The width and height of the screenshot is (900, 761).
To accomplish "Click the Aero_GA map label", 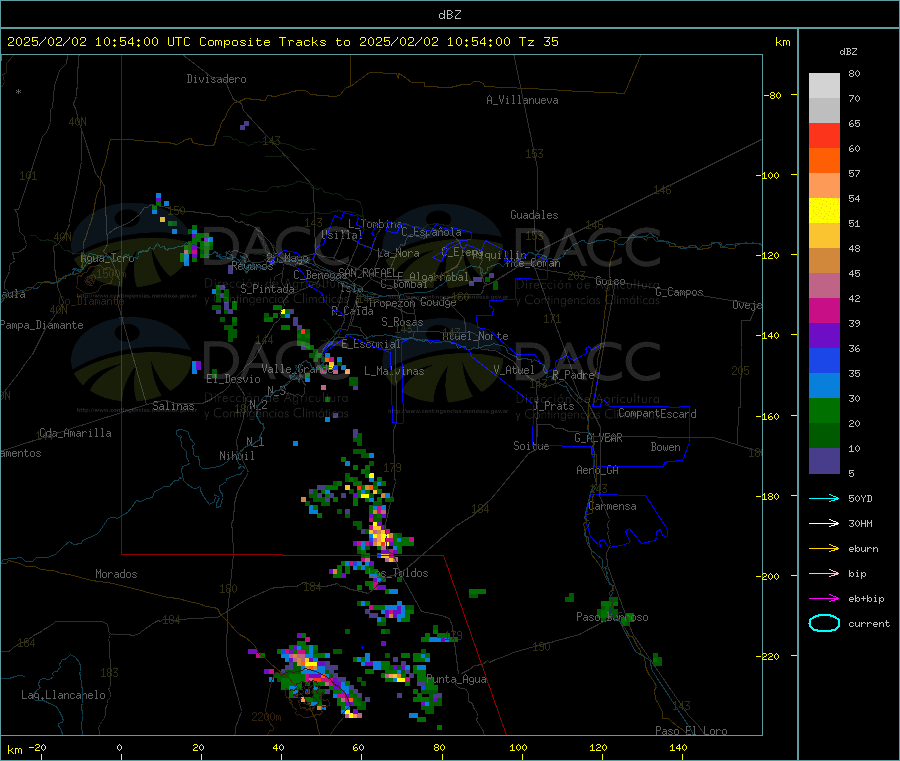I will coord(598,470).
